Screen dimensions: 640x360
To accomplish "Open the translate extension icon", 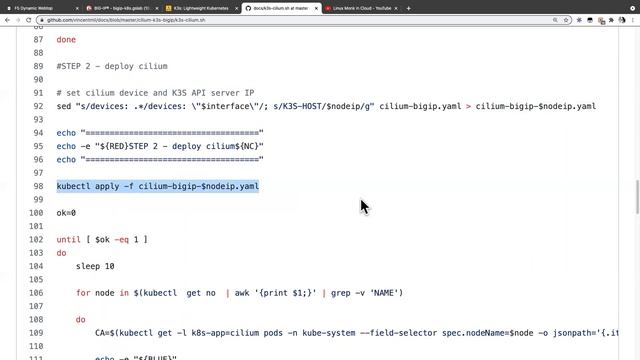I will coord(601,20).
